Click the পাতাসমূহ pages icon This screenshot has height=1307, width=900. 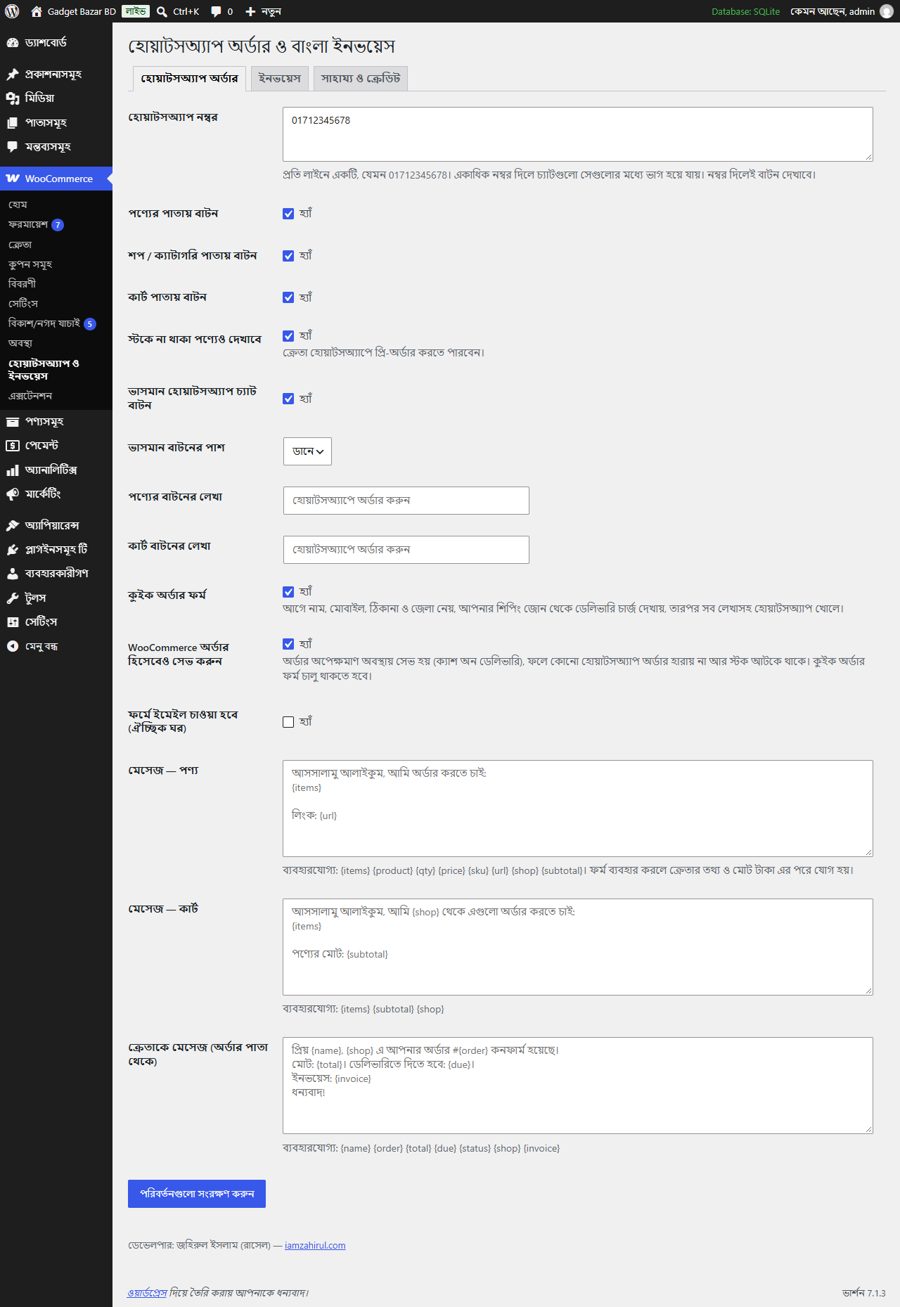12,122
